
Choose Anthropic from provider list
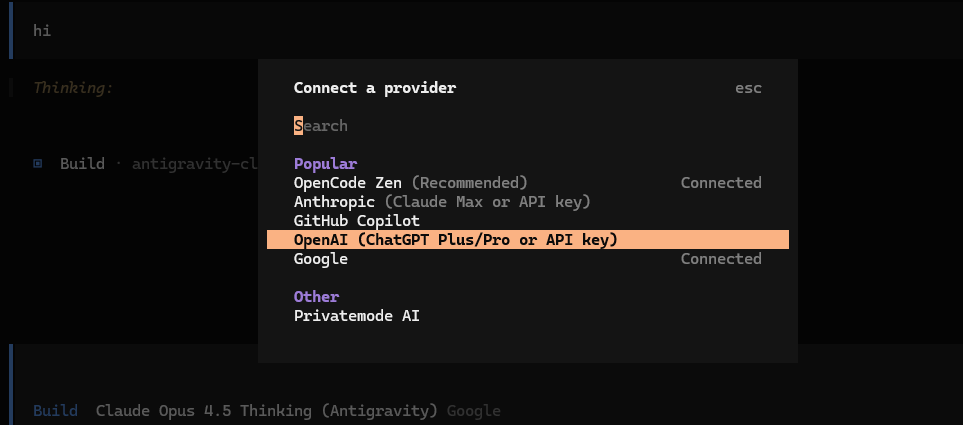pyautogui.click(x=334, y=202)
